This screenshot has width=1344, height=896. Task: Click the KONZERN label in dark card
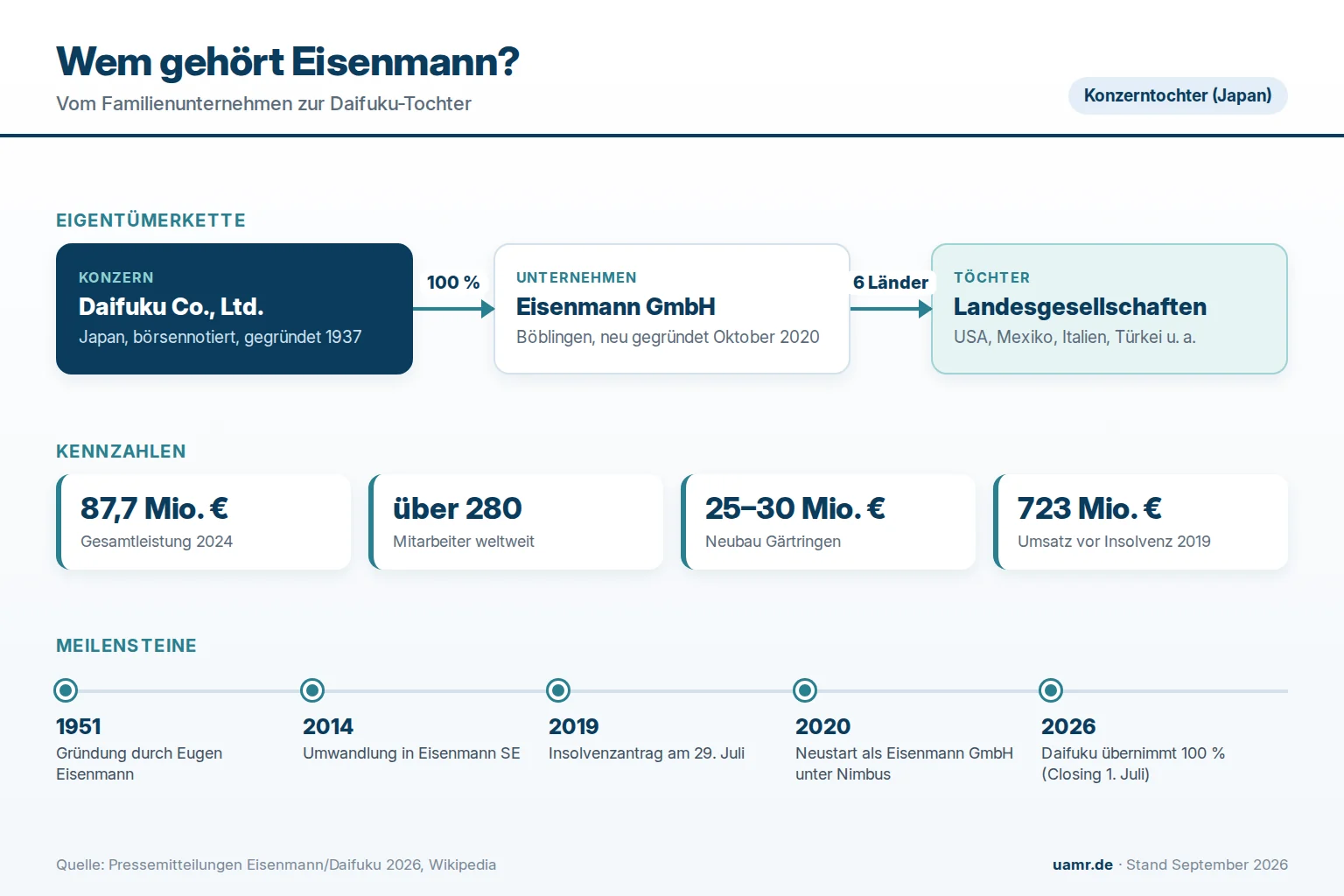click(x=116, y=277)
